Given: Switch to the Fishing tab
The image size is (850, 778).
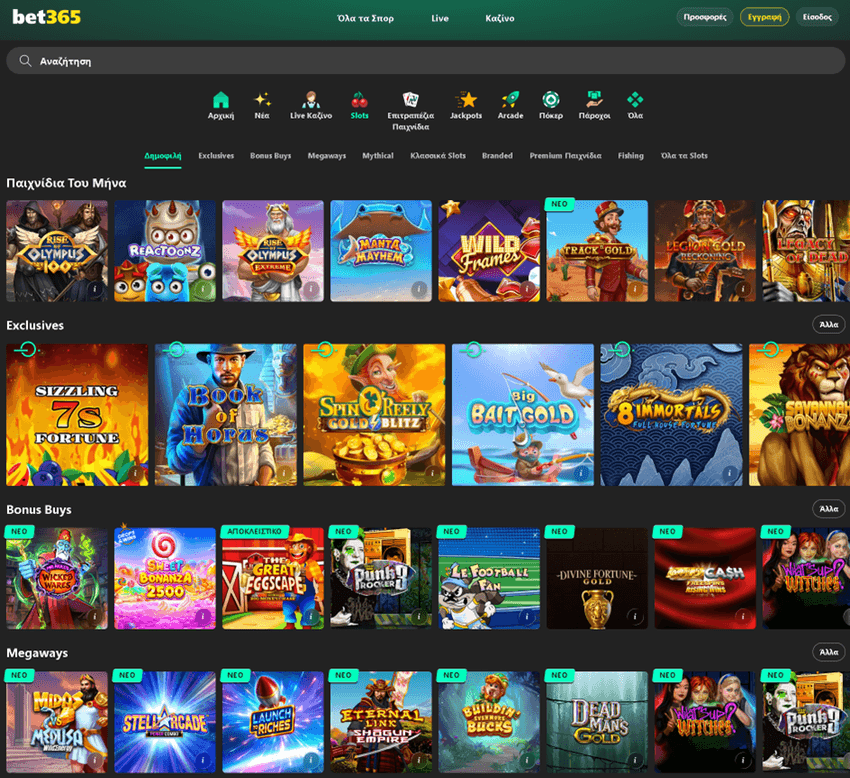Looking at the screenshot, I should pyautogui.click(x=630, y=156).
